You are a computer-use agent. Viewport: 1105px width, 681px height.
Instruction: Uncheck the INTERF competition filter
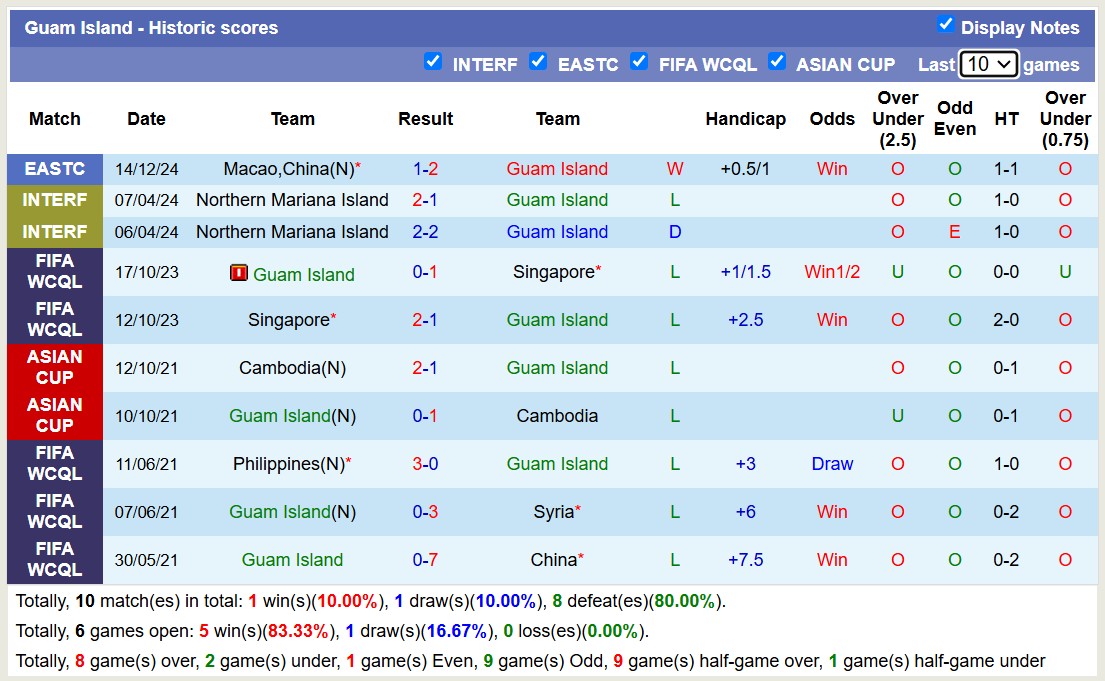(x=433, y=61)
